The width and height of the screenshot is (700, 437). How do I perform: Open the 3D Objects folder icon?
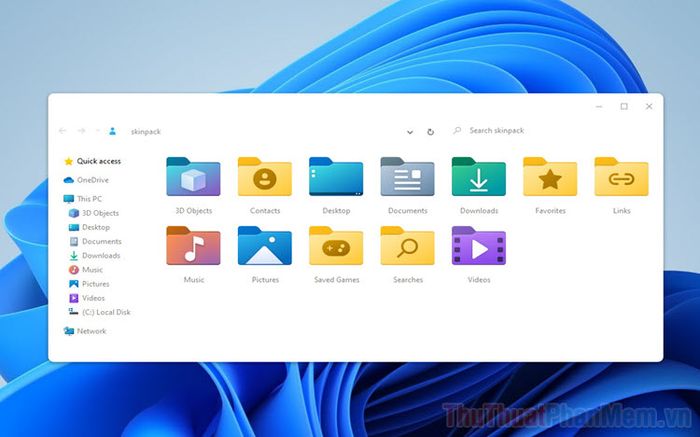point(193,177)
